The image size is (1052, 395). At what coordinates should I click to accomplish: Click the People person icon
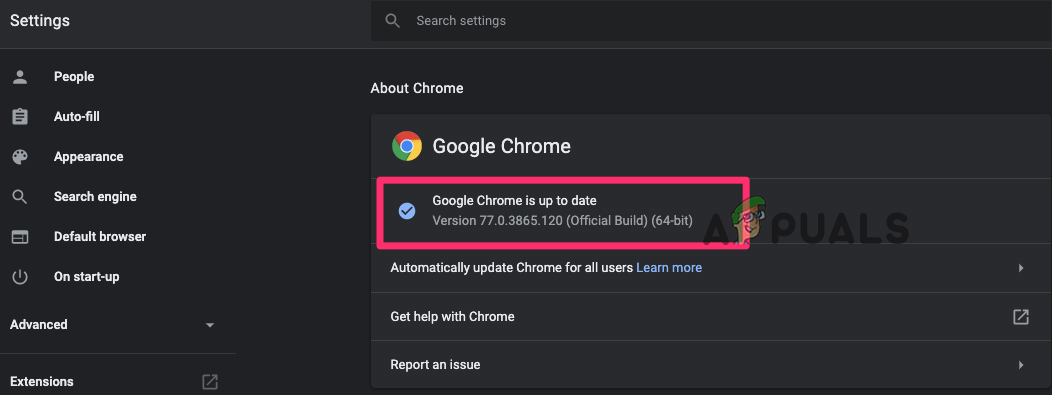pos(20,77)
